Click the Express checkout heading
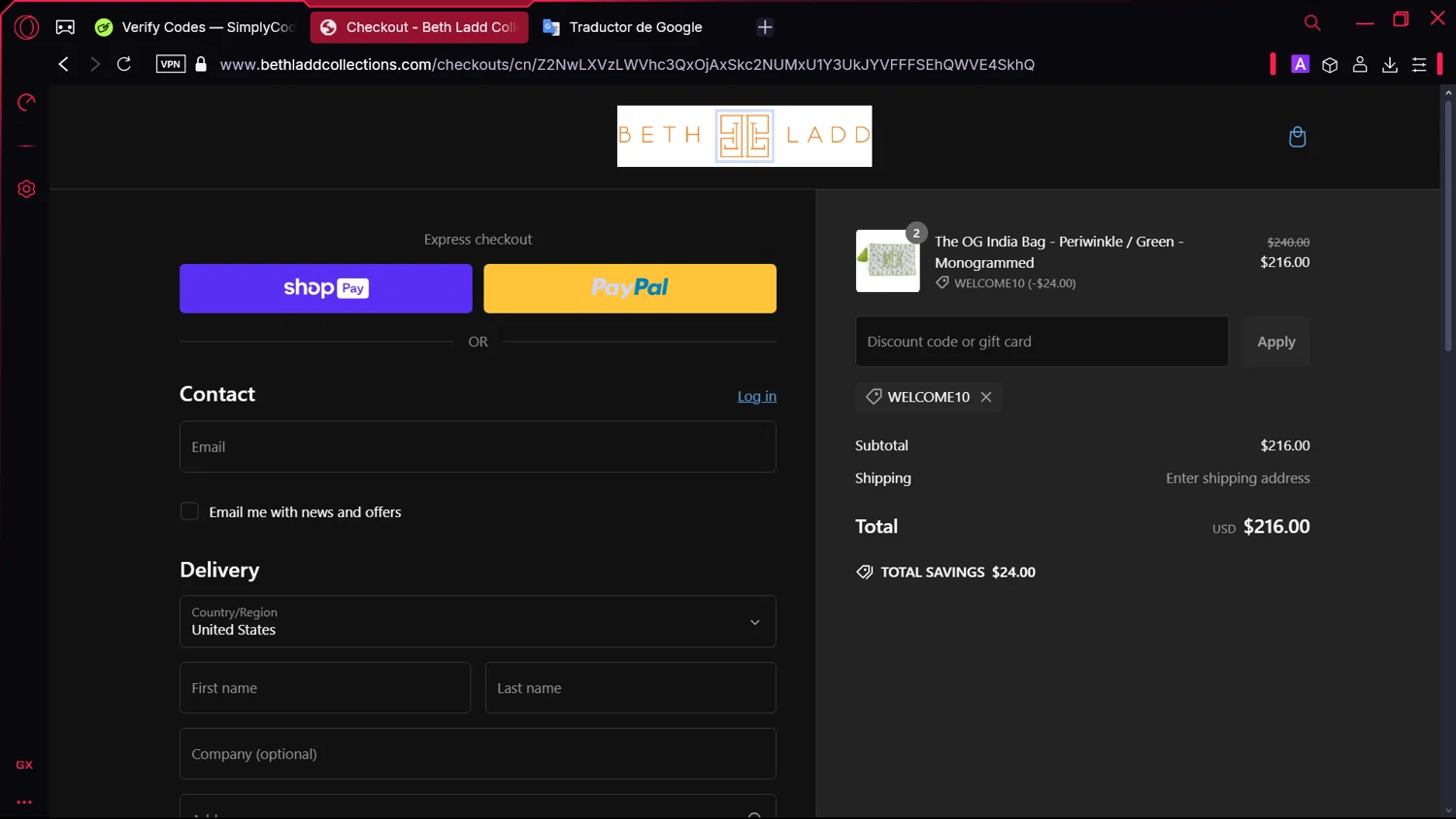 (x=478, y=240)
